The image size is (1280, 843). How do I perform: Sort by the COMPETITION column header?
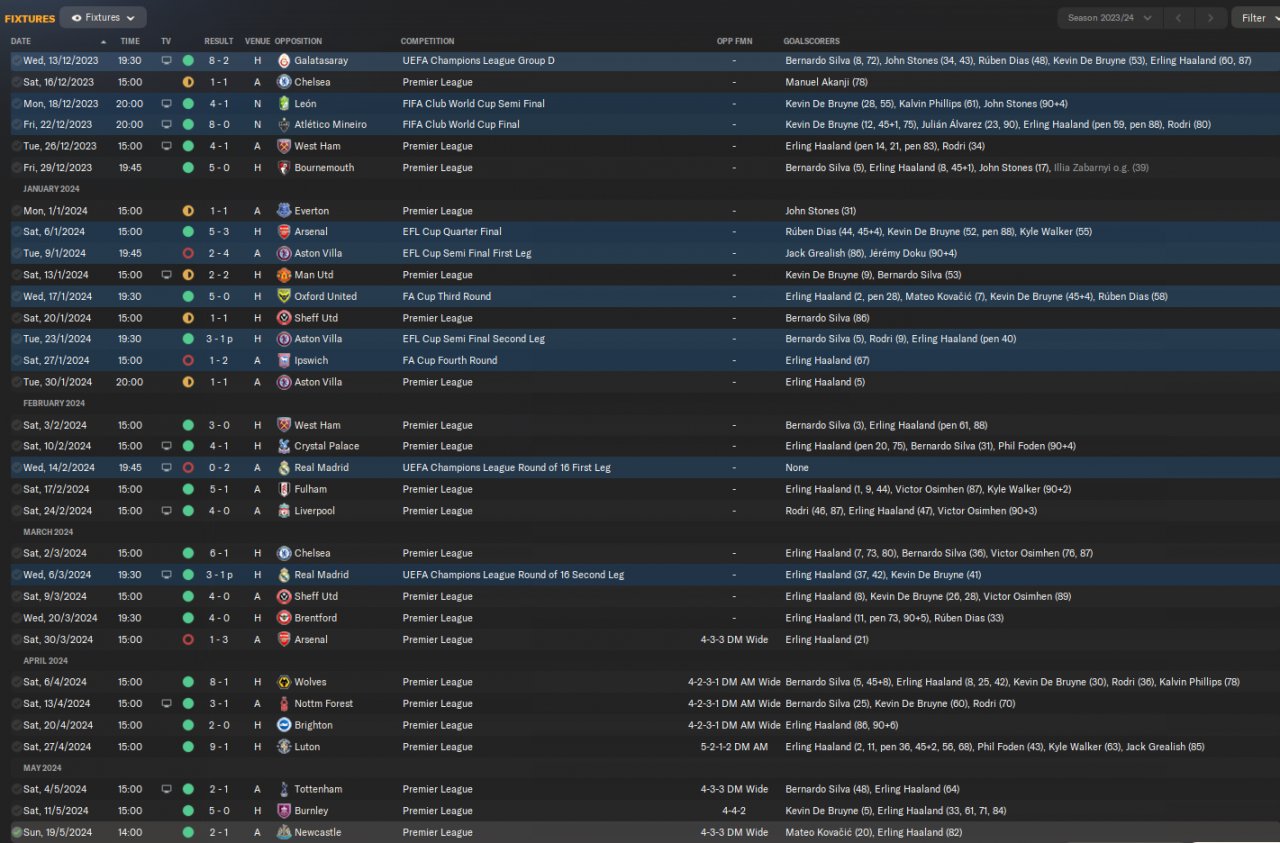coord(427,42)
